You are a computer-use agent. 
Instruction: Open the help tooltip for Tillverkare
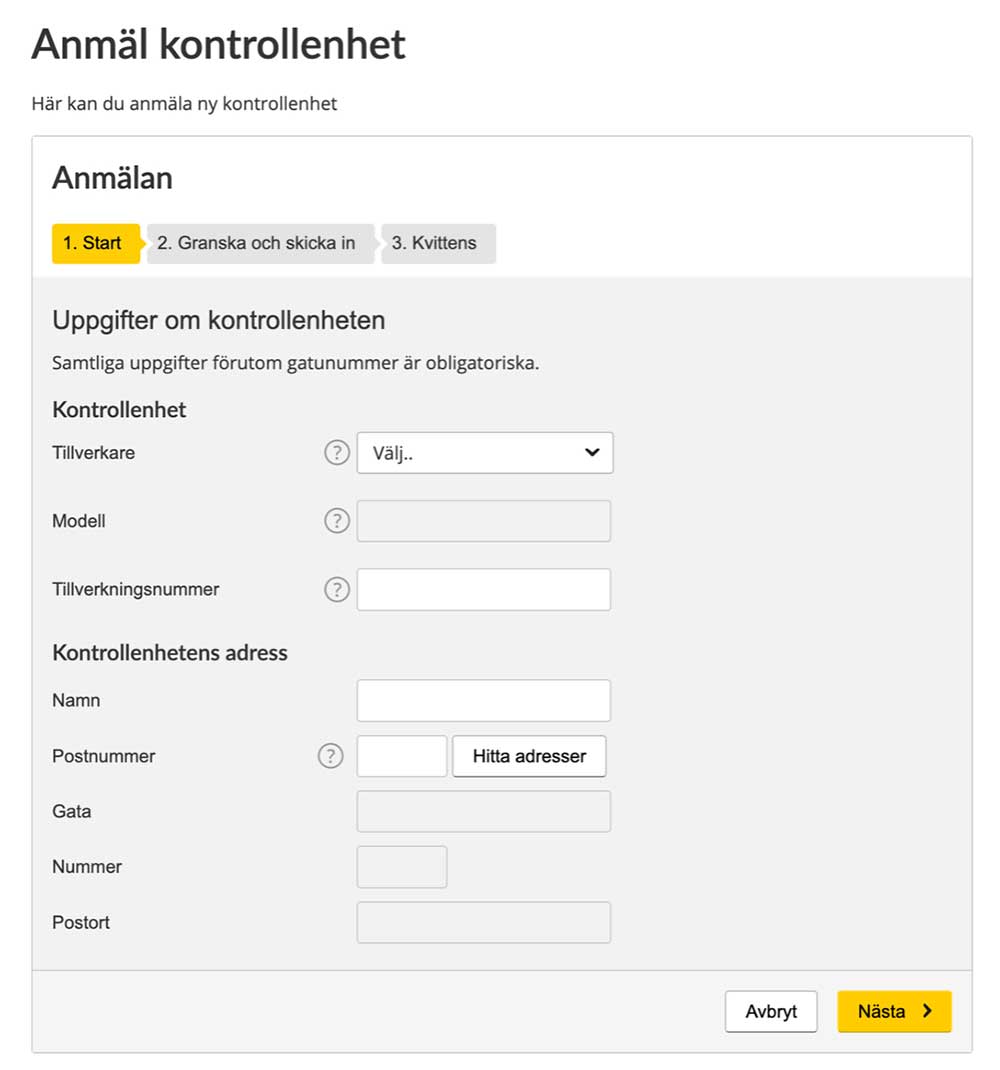[x=336, y=452]
